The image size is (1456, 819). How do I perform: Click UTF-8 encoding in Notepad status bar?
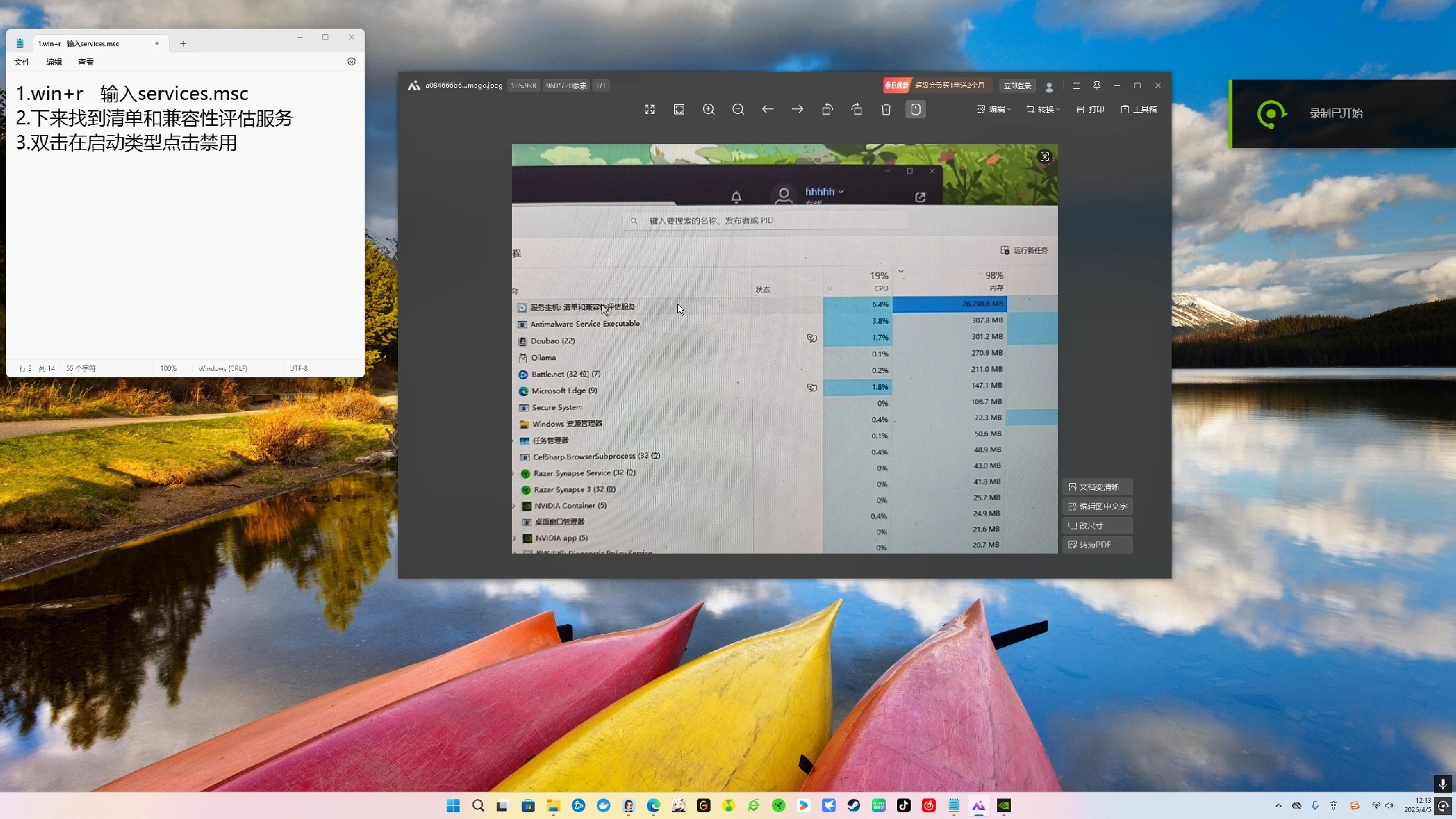click(299, 369)
